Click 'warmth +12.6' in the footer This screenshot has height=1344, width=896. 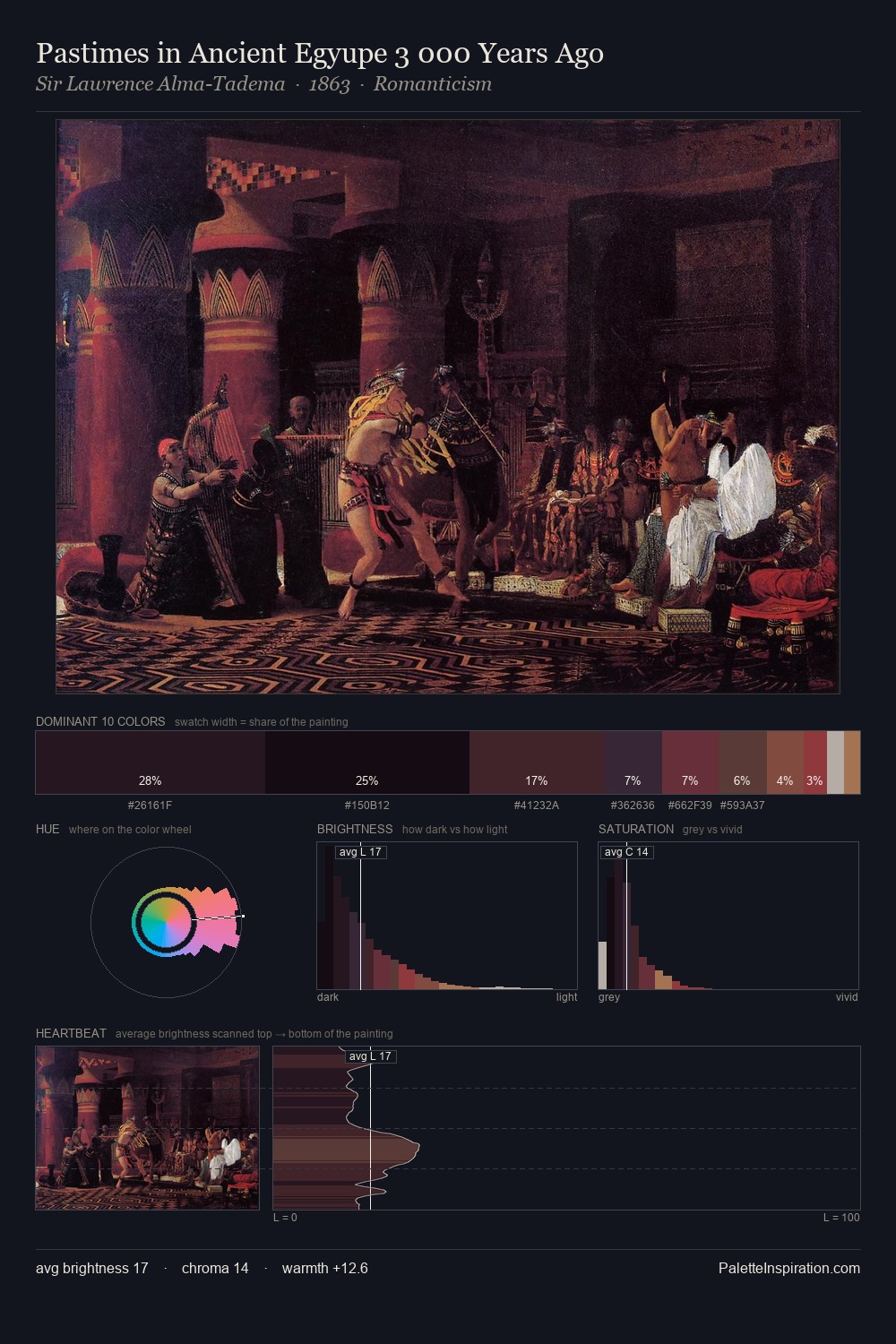[x=325, y=1268]
